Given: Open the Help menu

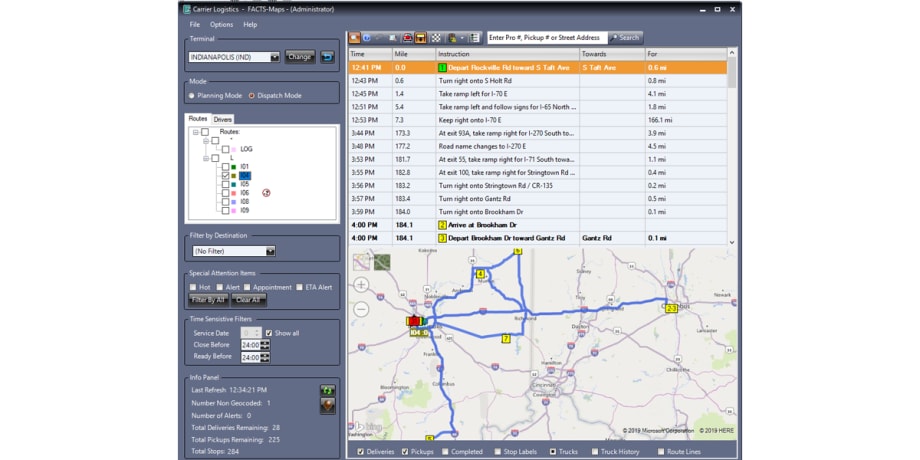Looking at the screenshot, I should 251,25.
